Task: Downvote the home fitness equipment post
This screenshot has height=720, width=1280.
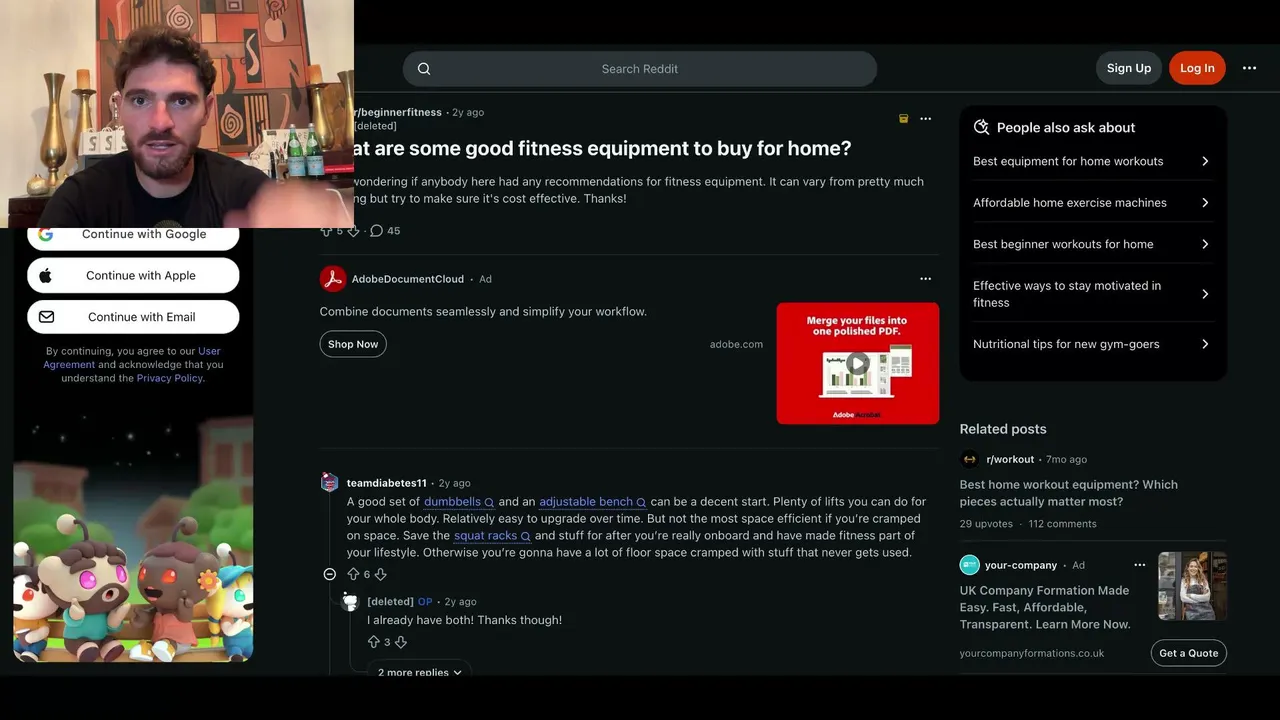Action: (353, 231)
